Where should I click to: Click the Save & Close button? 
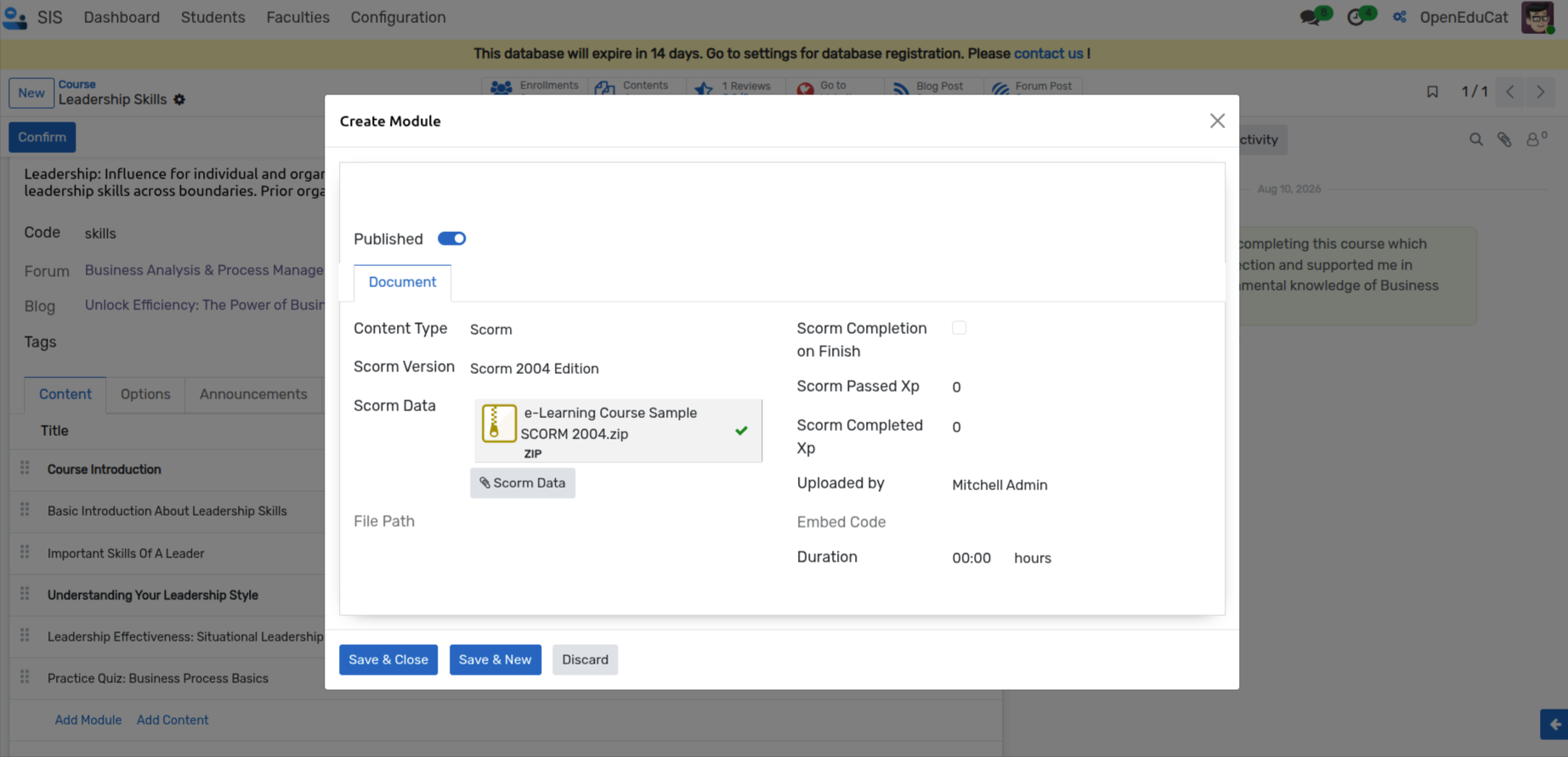[x=388, y=659]
